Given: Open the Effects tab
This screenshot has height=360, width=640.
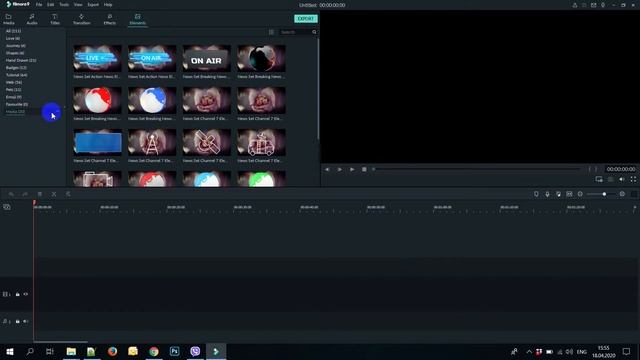Looking at the screenshot, I should [x=109, y=19].
